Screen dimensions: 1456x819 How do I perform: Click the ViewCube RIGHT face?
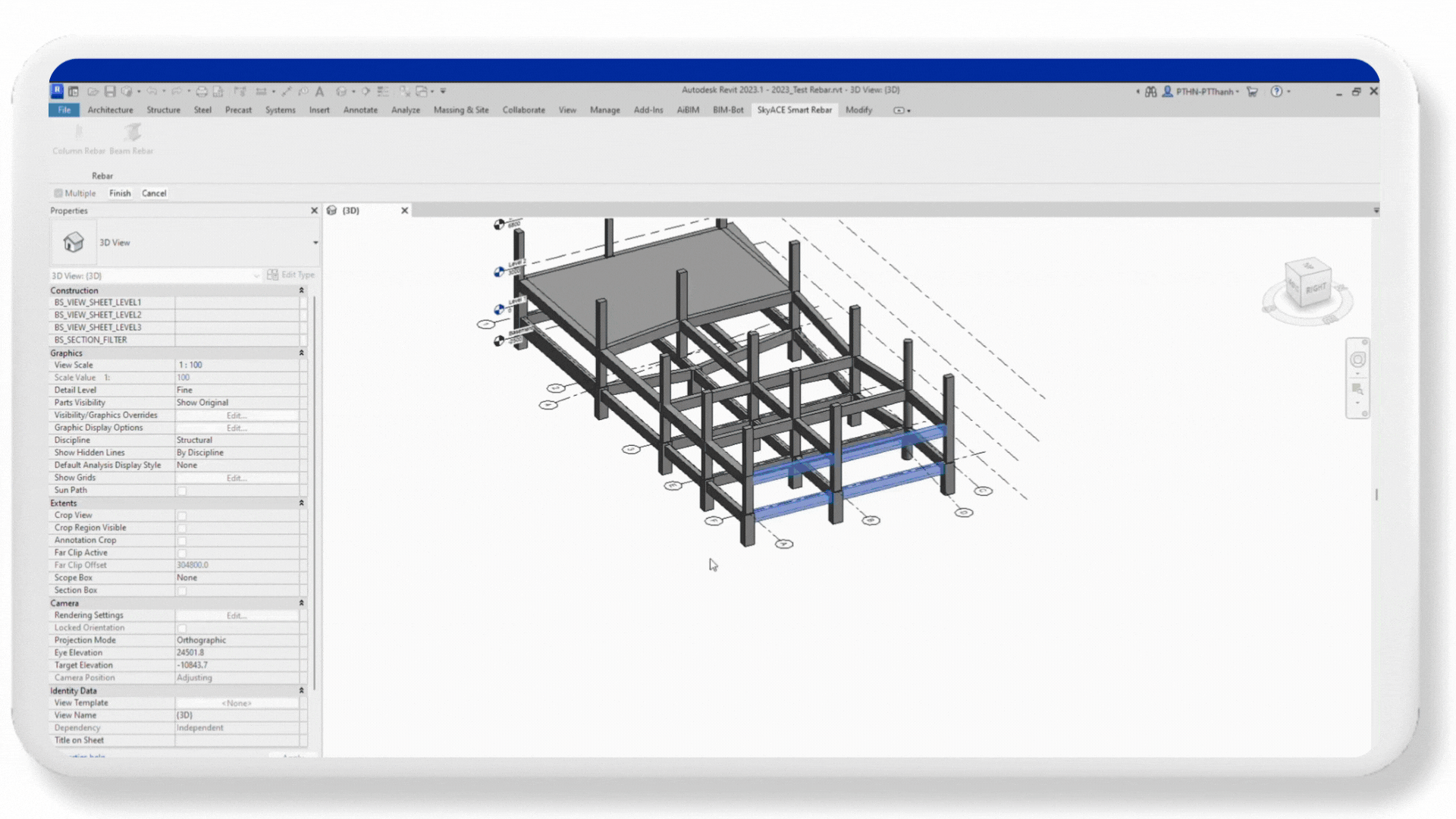(x=1316, y=287)
